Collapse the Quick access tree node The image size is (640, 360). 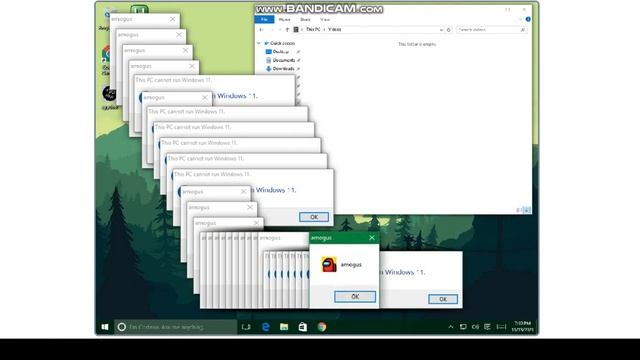[x=259, y=43]
